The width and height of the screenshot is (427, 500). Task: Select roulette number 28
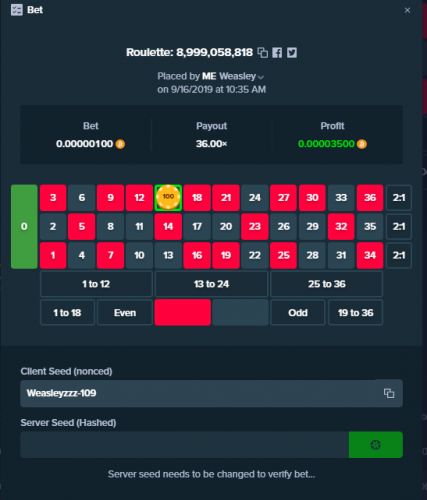[312, 255]
